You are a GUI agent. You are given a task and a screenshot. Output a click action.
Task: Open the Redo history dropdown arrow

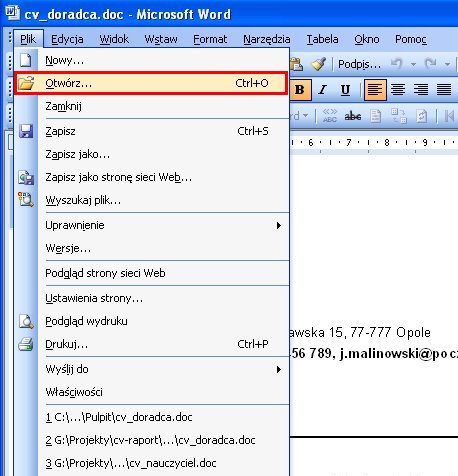(x=447, y=64)
